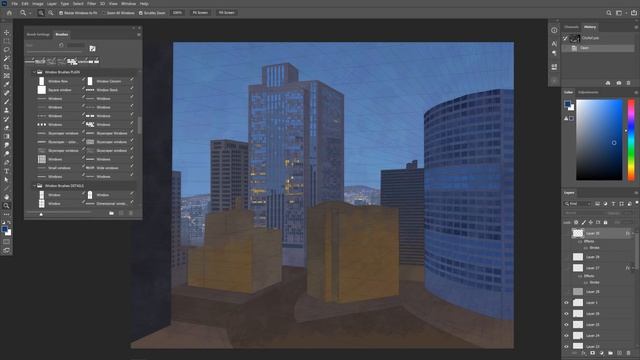Viewport: 640px width, 360px height.
Task: Open Character panel icon in the side dock
Action: (554, 43)
